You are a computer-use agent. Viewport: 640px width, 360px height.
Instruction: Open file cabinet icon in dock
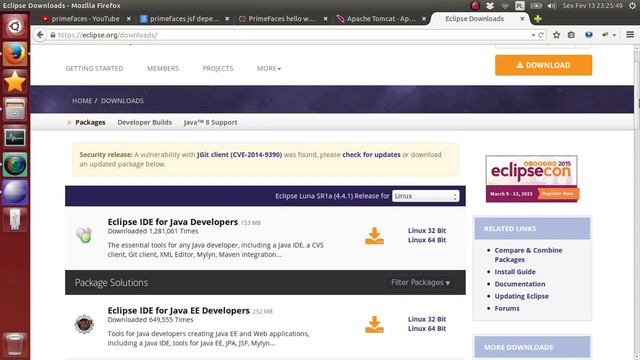[15, 109]
